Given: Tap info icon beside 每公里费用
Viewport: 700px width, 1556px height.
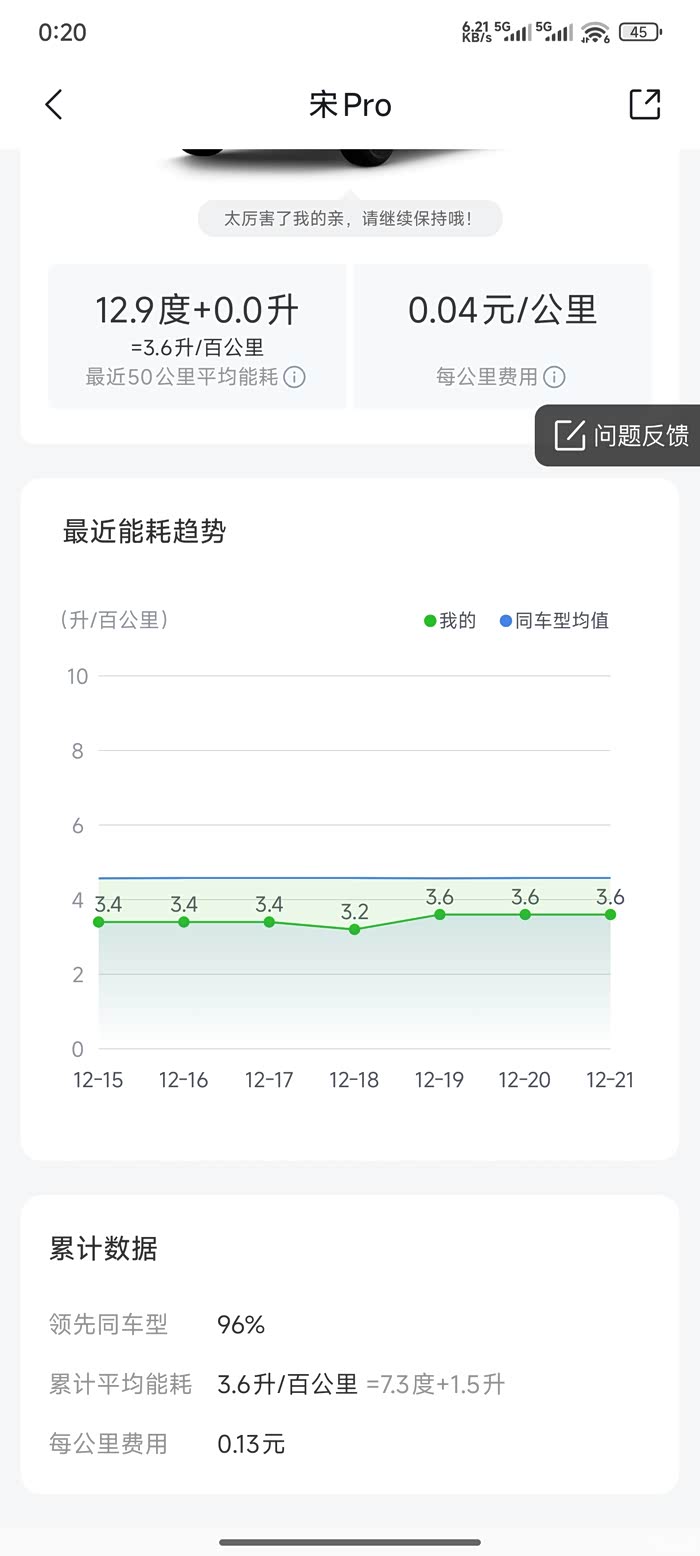Looking at the screenshot, I should 554,377.
